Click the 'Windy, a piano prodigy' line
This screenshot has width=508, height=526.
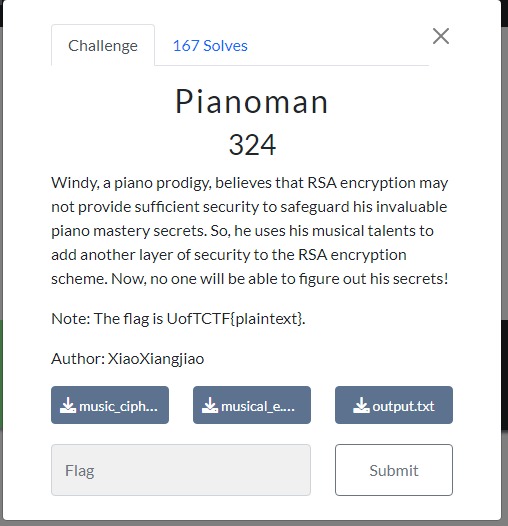(x=250, y=183)
